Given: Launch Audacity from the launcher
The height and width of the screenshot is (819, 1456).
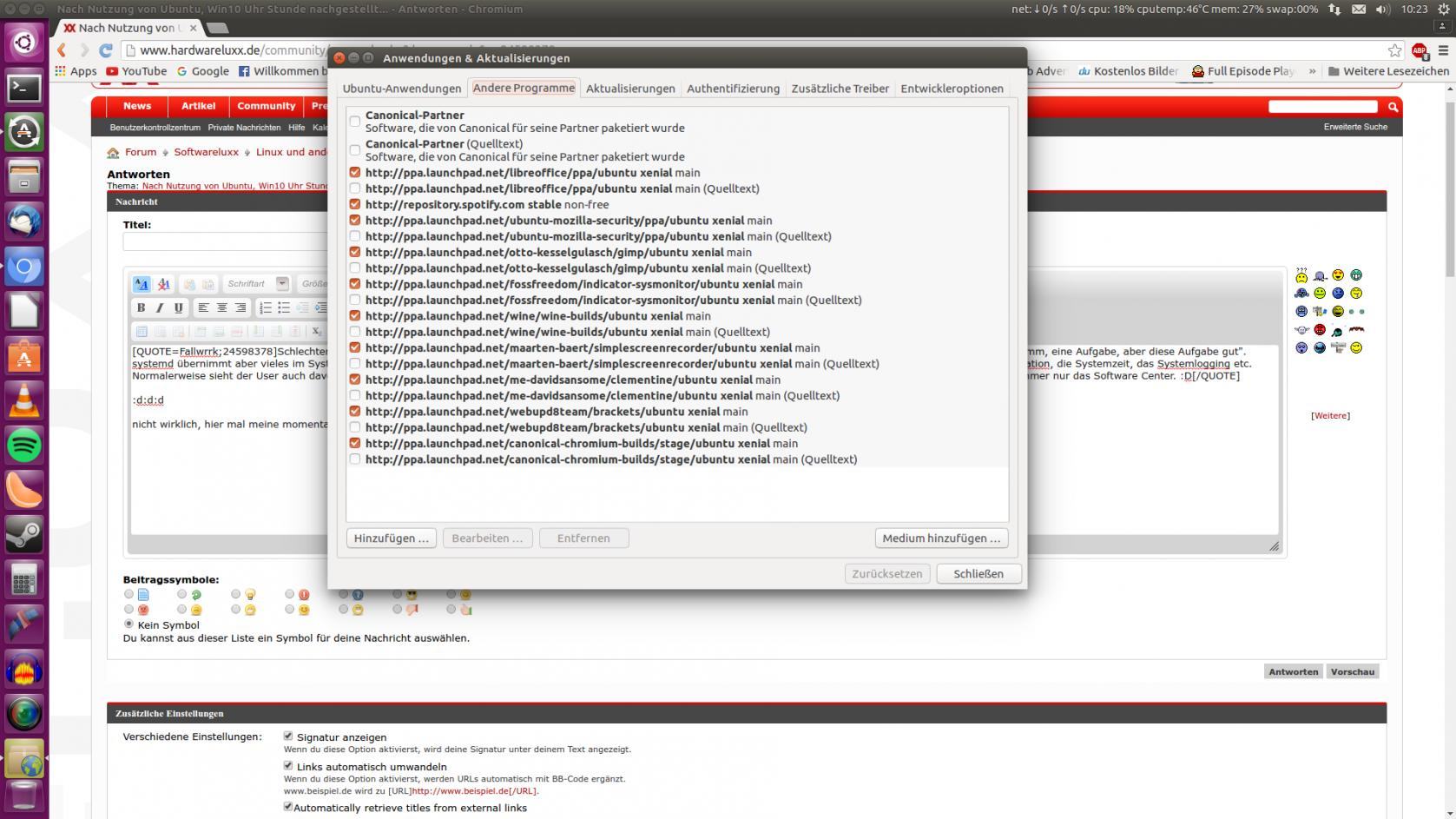Looking at the screenshot, I should (24, 669).
